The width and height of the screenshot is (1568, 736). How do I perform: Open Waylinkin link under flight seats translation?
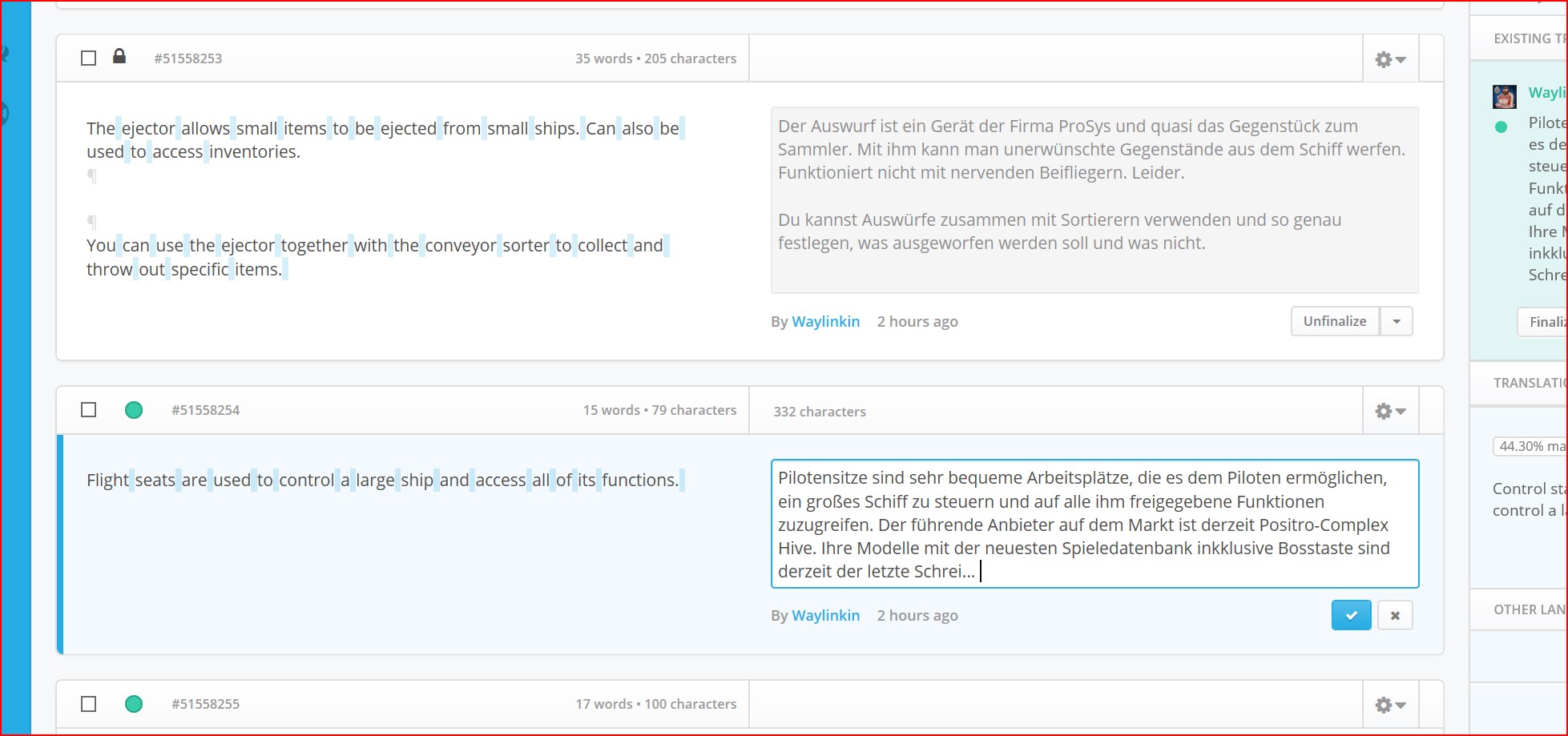[825, 615]
